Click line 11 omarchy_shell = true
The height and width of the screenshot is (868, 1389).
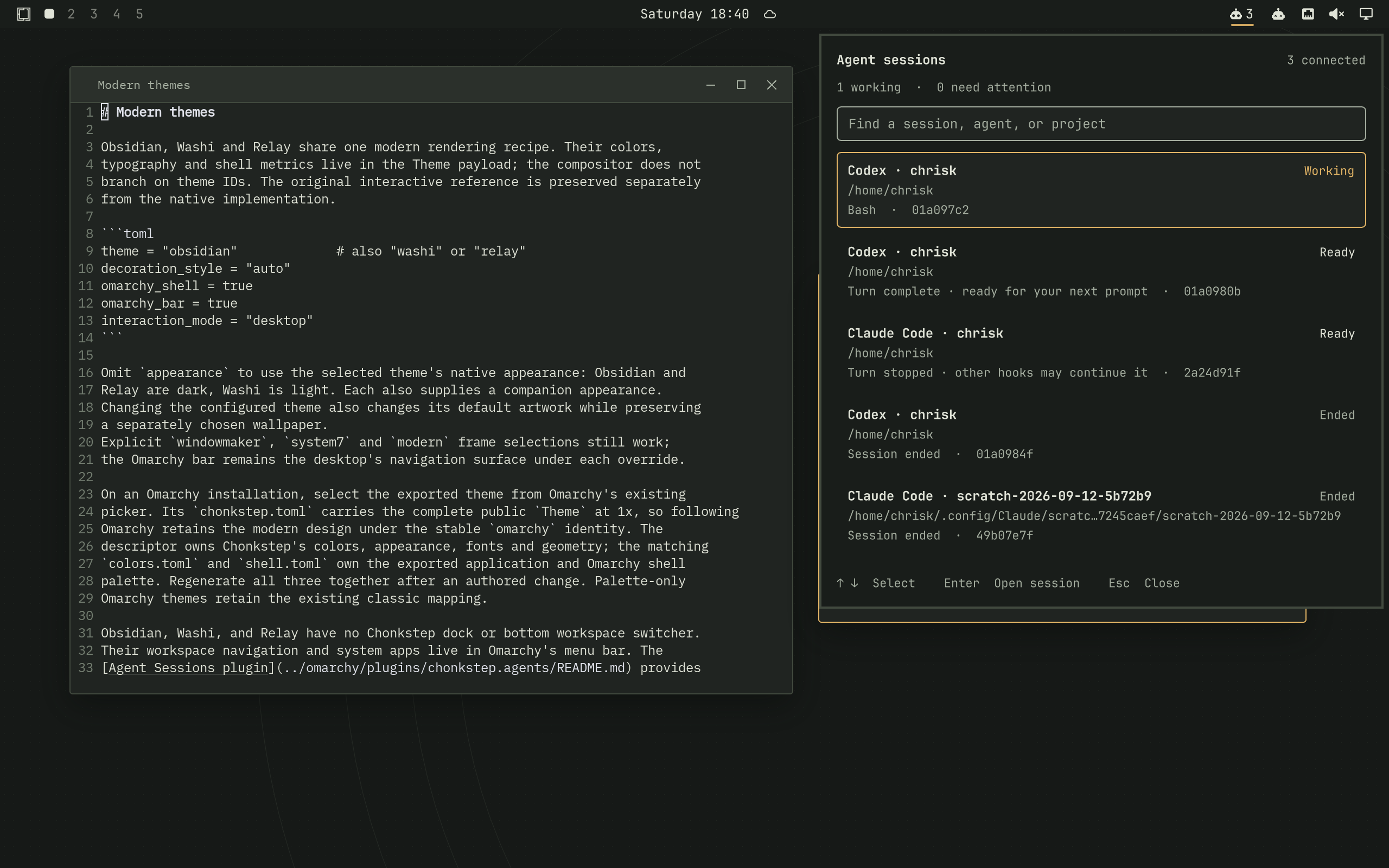(x=176, y=286)
